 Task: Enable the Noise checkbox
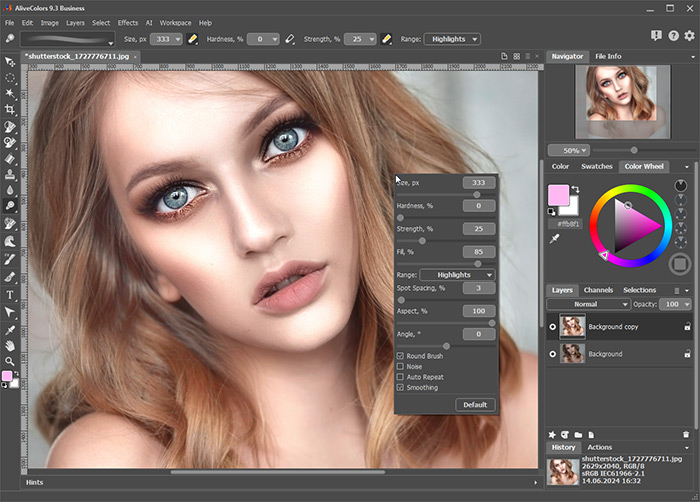tap(400, 367)
